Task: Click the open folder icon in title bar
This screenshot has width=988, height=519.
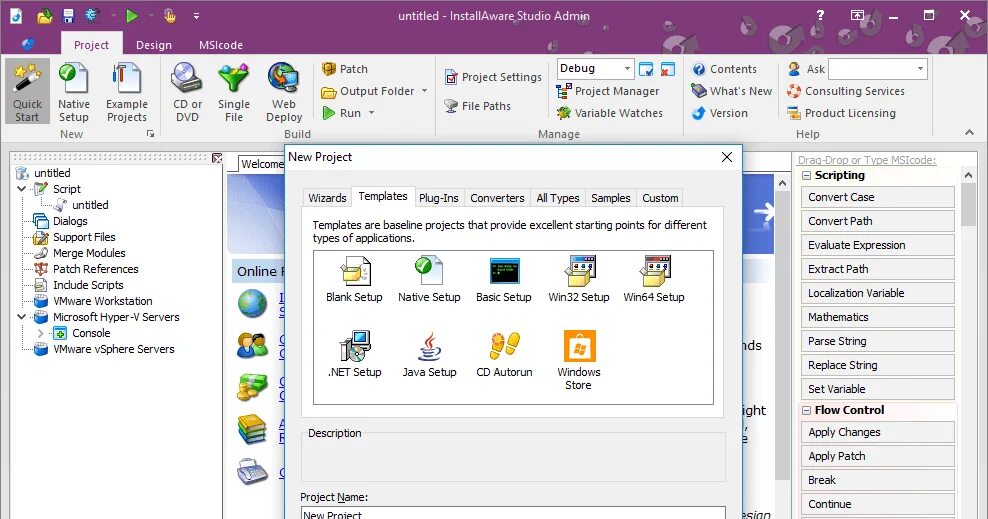Action: pos(45,16)
